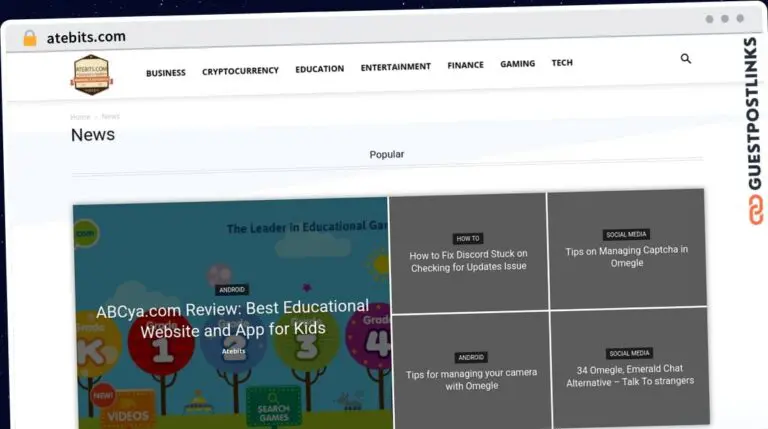
Task: Click the Home breadcrumb link
Action: [80, 117]
